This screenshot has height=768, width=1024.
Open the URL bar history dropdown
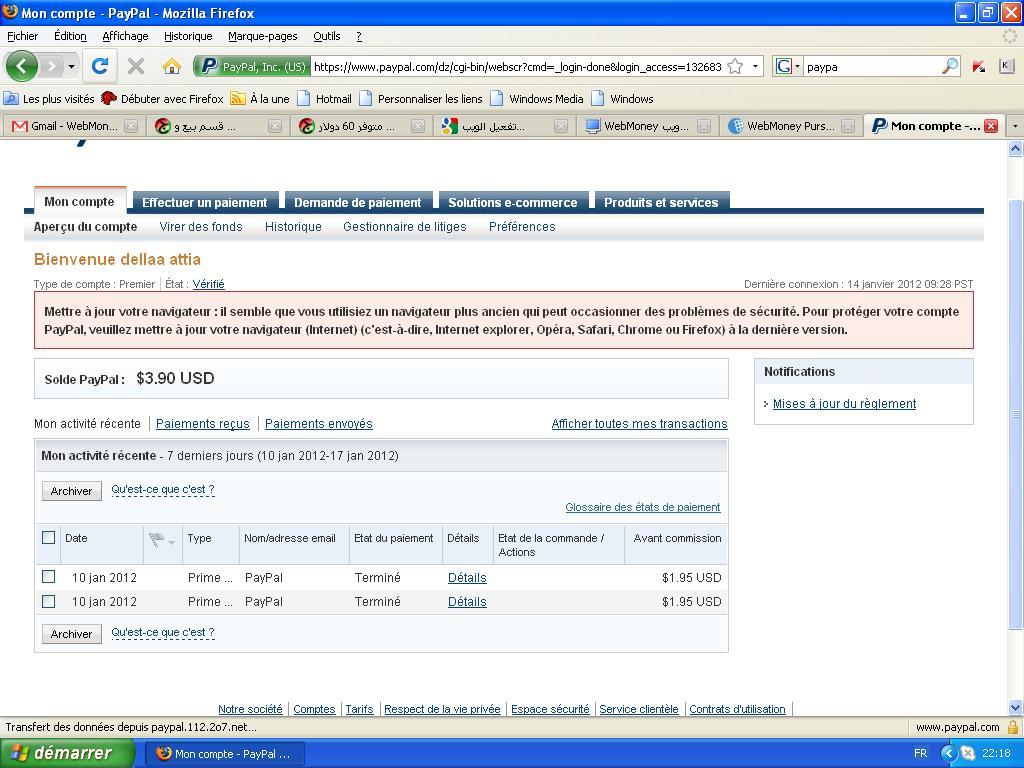pos(755,66)
